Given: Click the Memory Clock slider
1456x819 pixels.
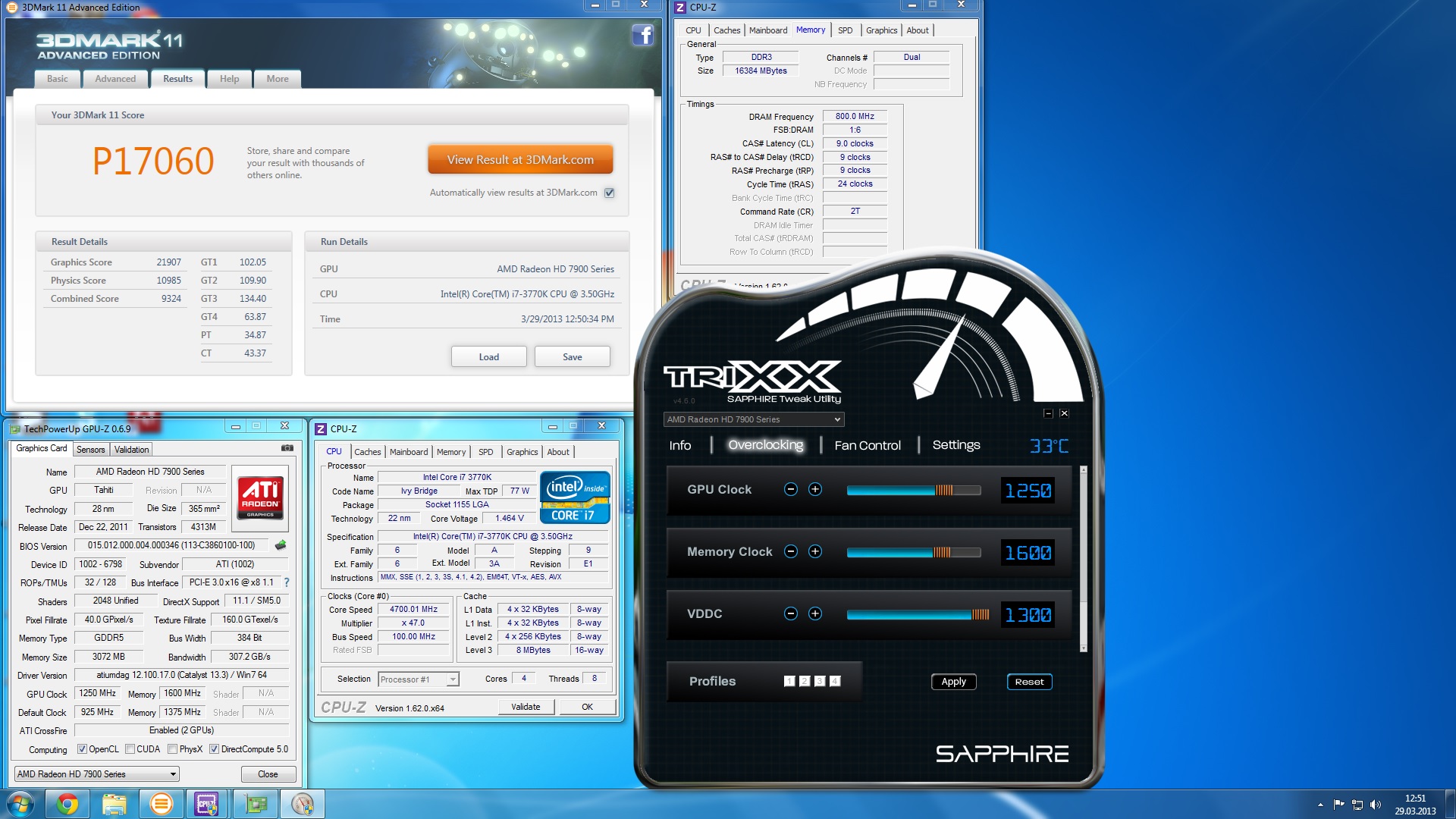Looking at the screenshot, I should click(x=914, y=553).
